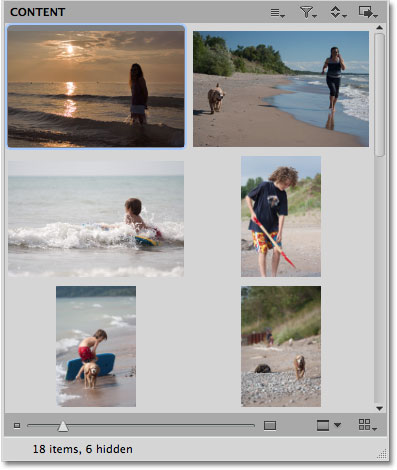The width and height of the screenshot is (397, 470).
Task: Click the scrollbar up arrow
Action: pyautogui.click(x=379, y=27)
